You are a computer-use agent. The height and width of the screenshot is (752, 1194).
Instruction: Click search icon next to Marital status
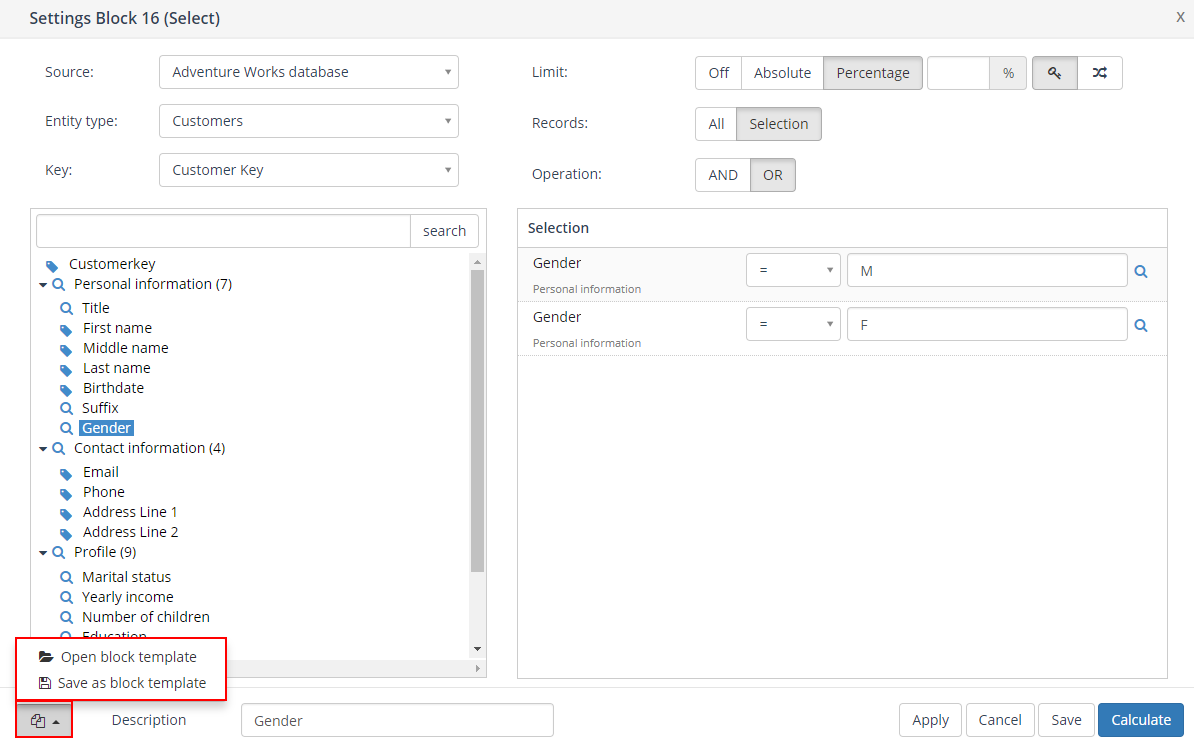pyautogui.click(x=67, y=577)
